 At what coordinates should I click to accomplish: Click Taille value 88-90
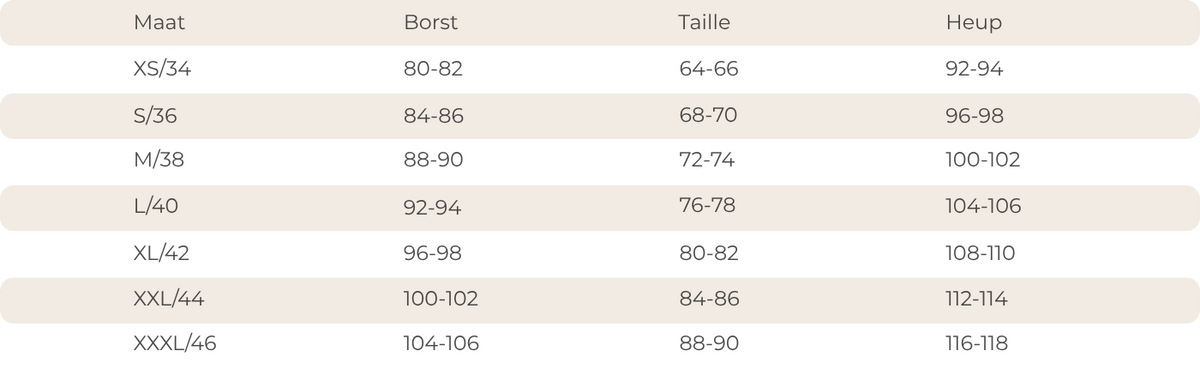[x=708, y=344]
